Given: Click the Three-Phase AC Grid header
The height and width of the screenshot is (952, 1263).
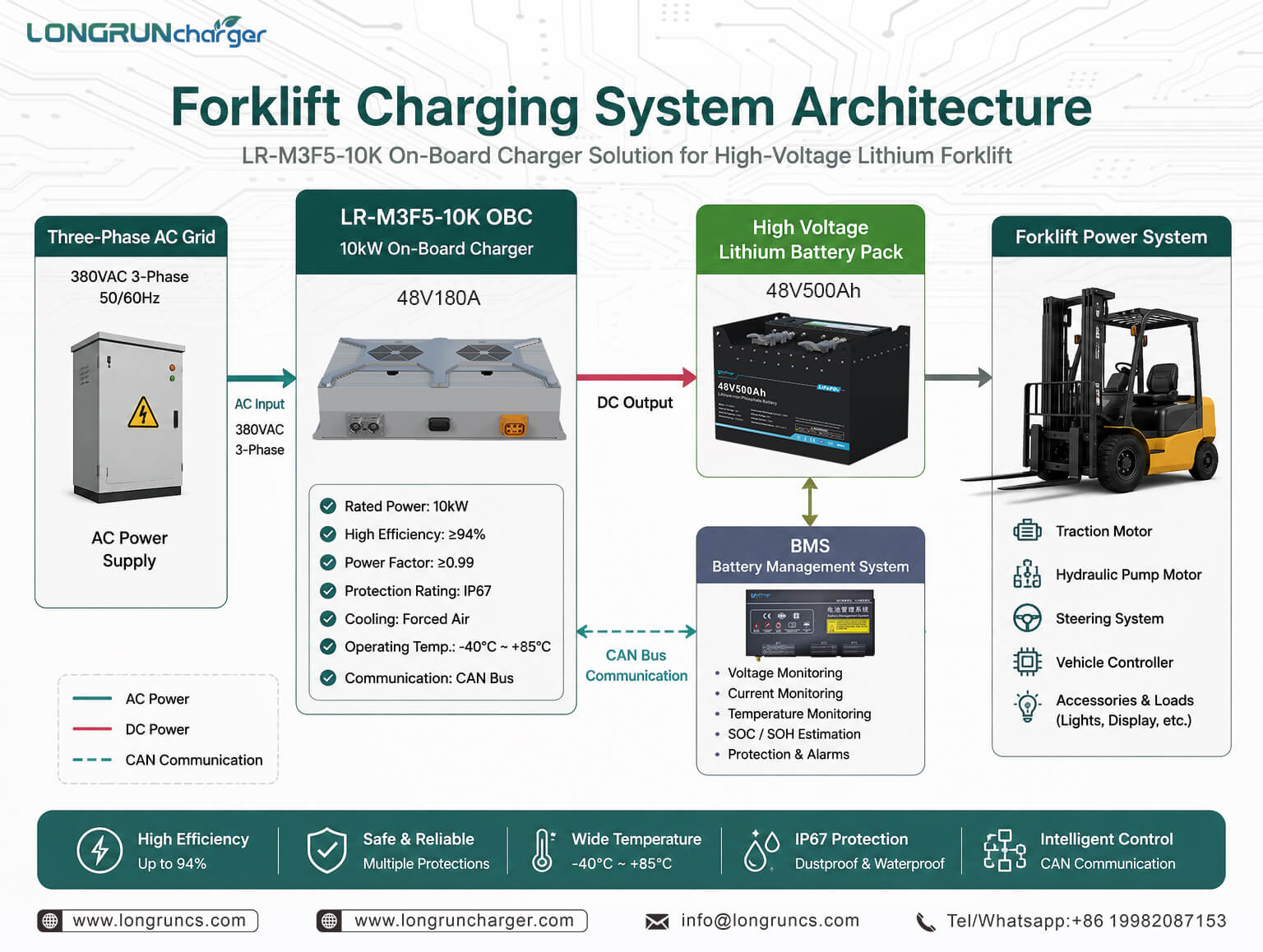Looking at the screenshot, I should [x=131, y=237].
